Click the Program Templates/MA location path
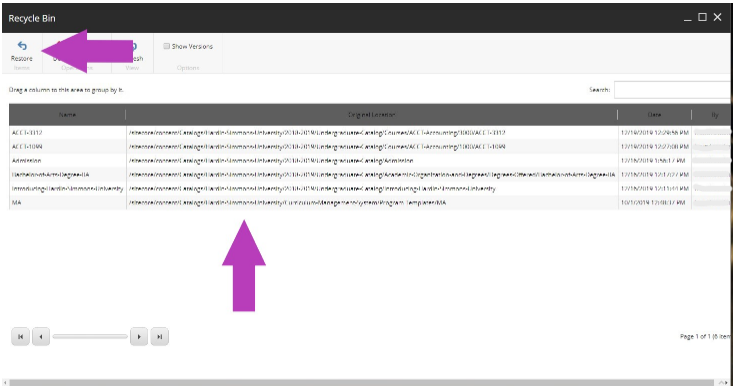Screen dimensions: 734x386 coord(287,203)
